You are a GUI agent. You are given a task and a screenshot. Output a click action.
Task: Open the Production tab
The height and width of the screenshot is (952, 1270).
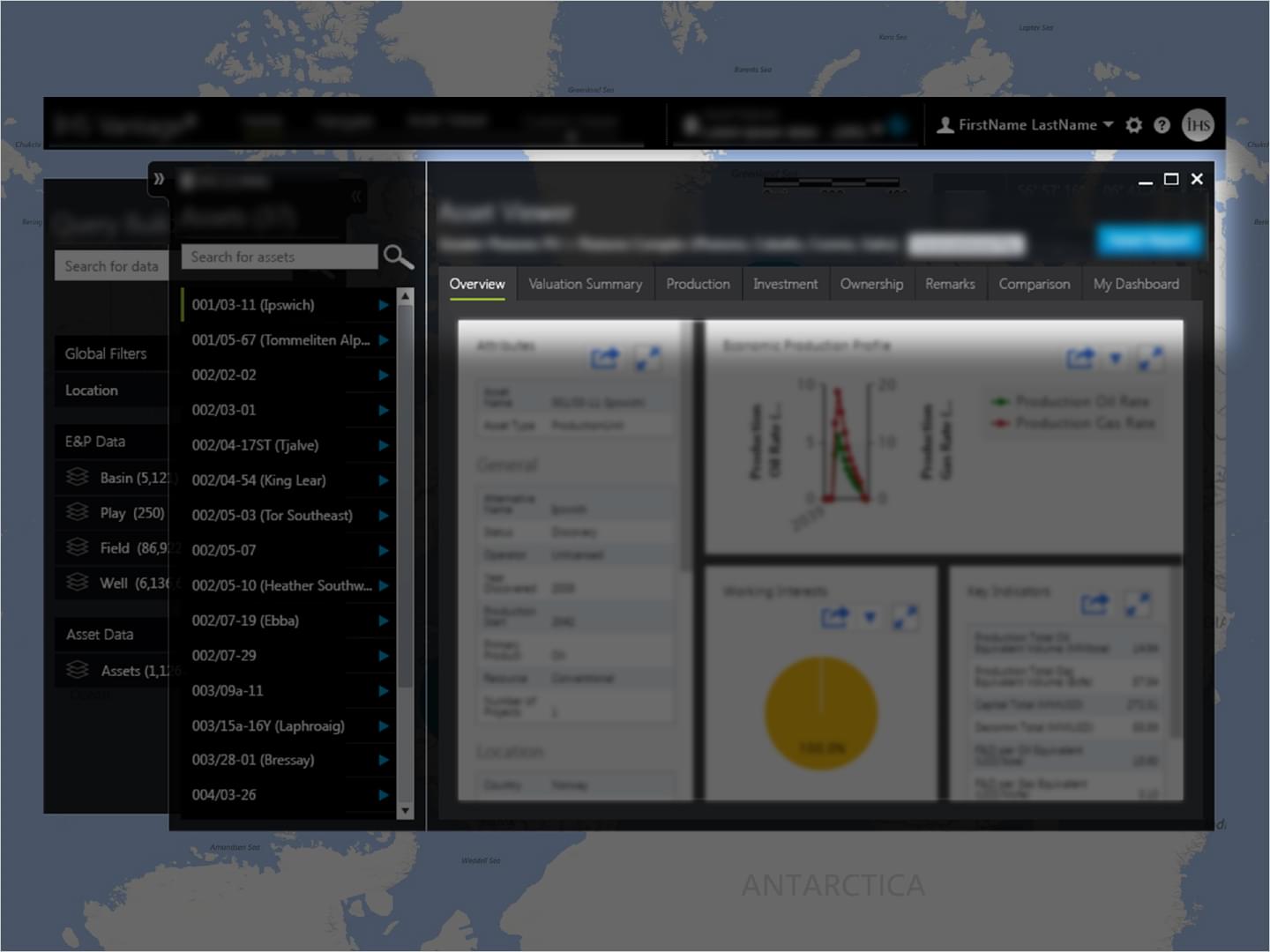click(698, 284)
